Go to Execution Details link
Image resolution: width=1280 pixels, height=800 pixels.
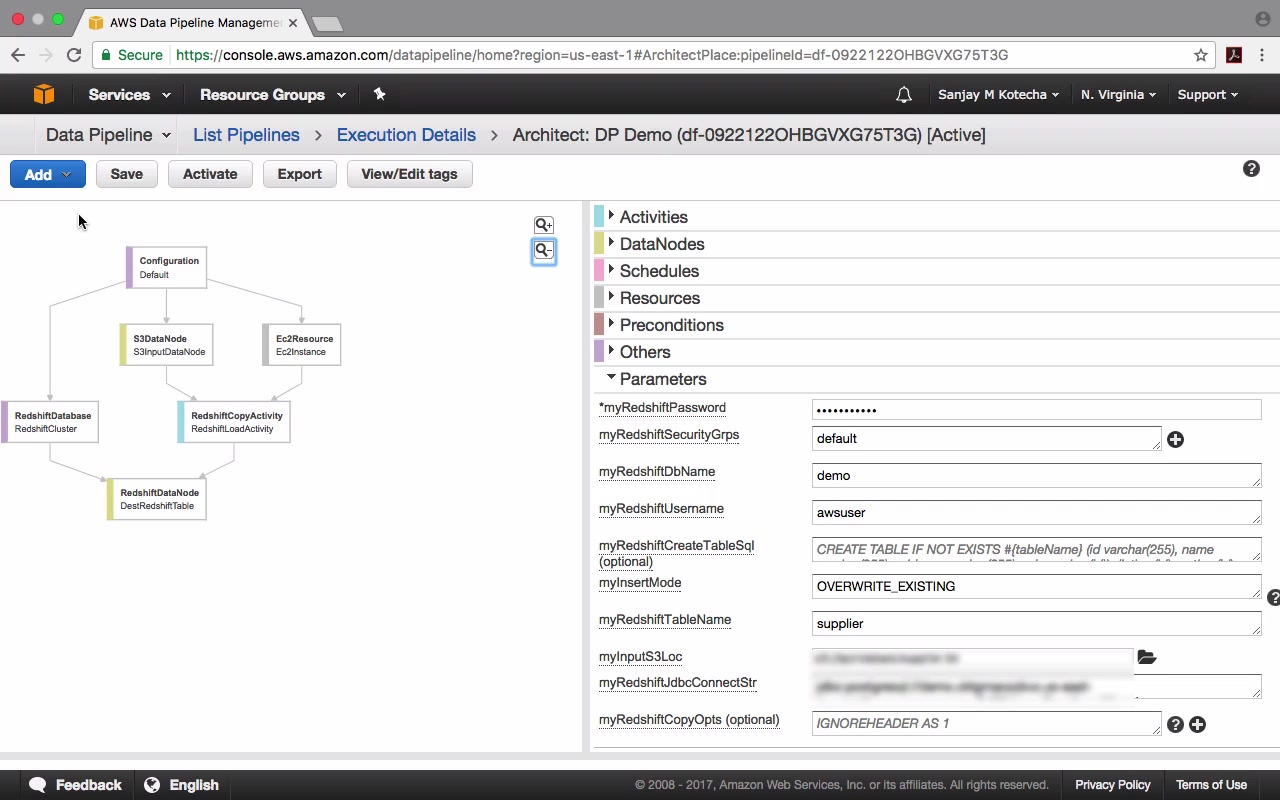pyautogui.click(x=406, y=135)
